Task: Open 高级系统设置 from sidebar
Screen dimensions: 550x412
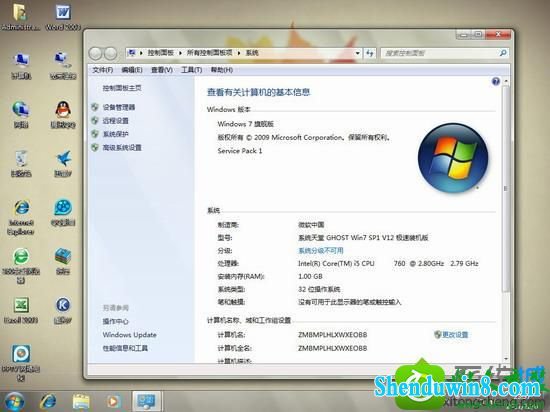Action: 122,148
